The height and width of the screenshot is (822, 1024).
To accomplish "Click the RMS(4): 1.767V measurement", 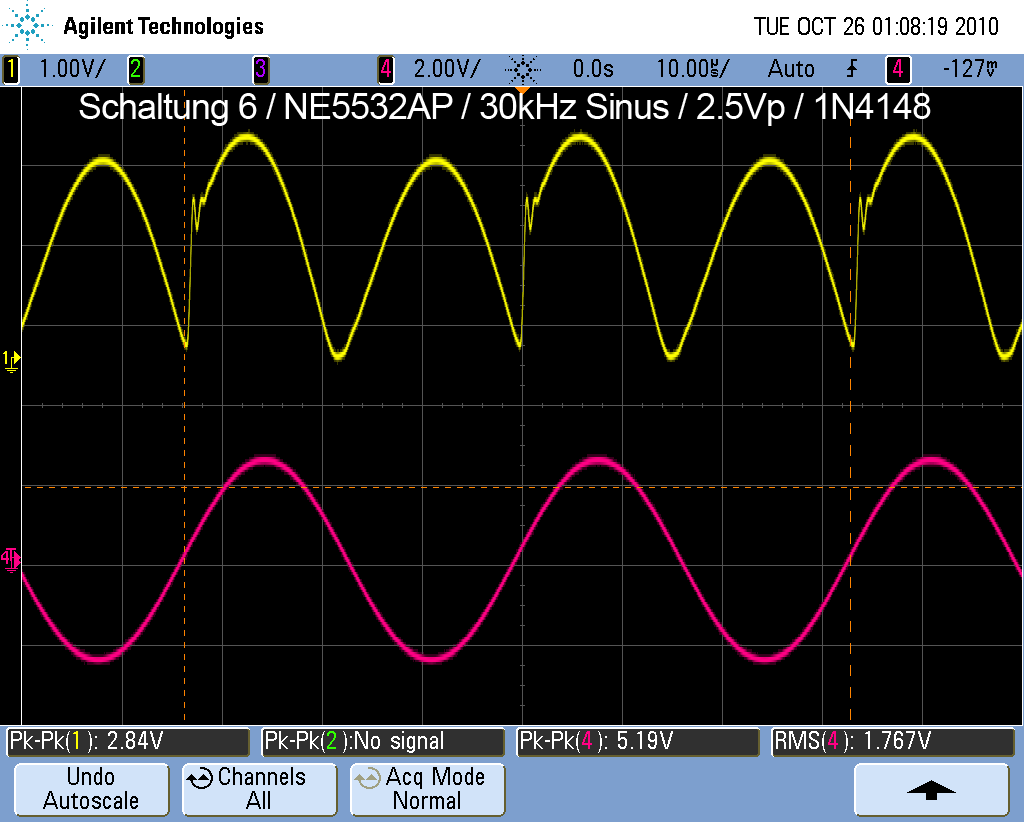I will point(893,742).
